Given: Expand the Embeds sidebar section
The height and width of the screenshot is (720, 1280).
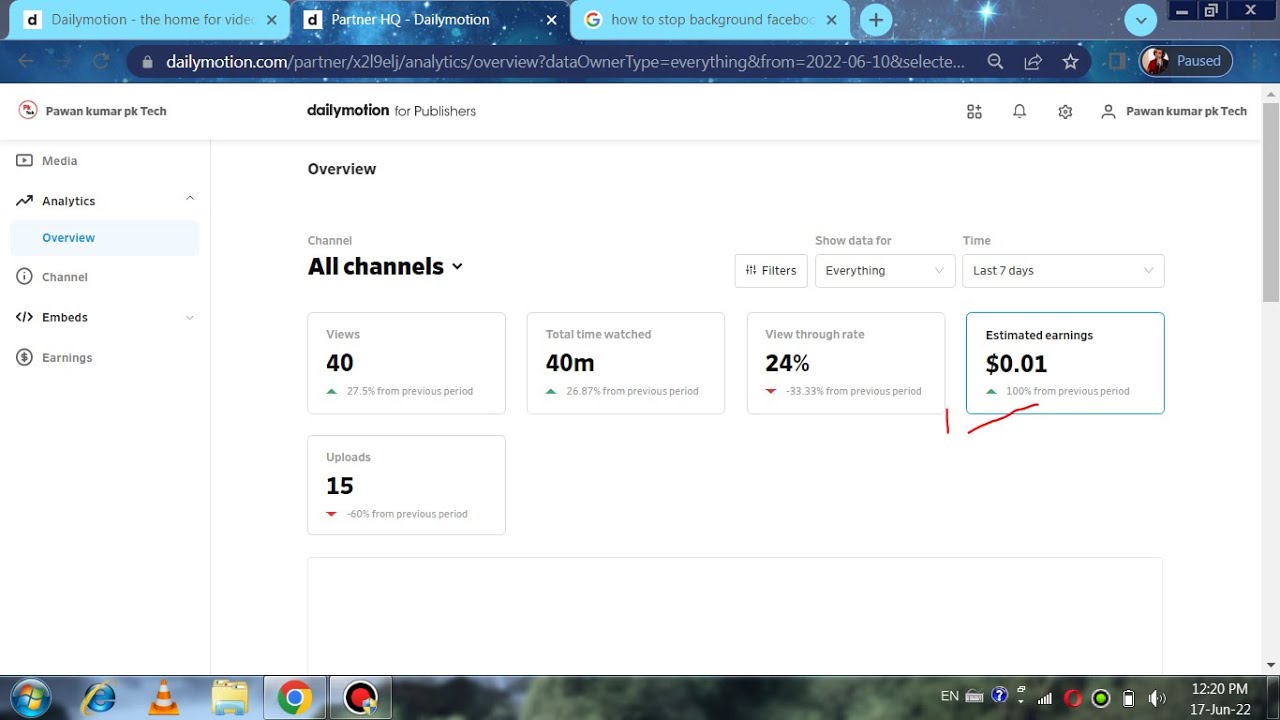Looking at the screenshot, I should (190, 318).
